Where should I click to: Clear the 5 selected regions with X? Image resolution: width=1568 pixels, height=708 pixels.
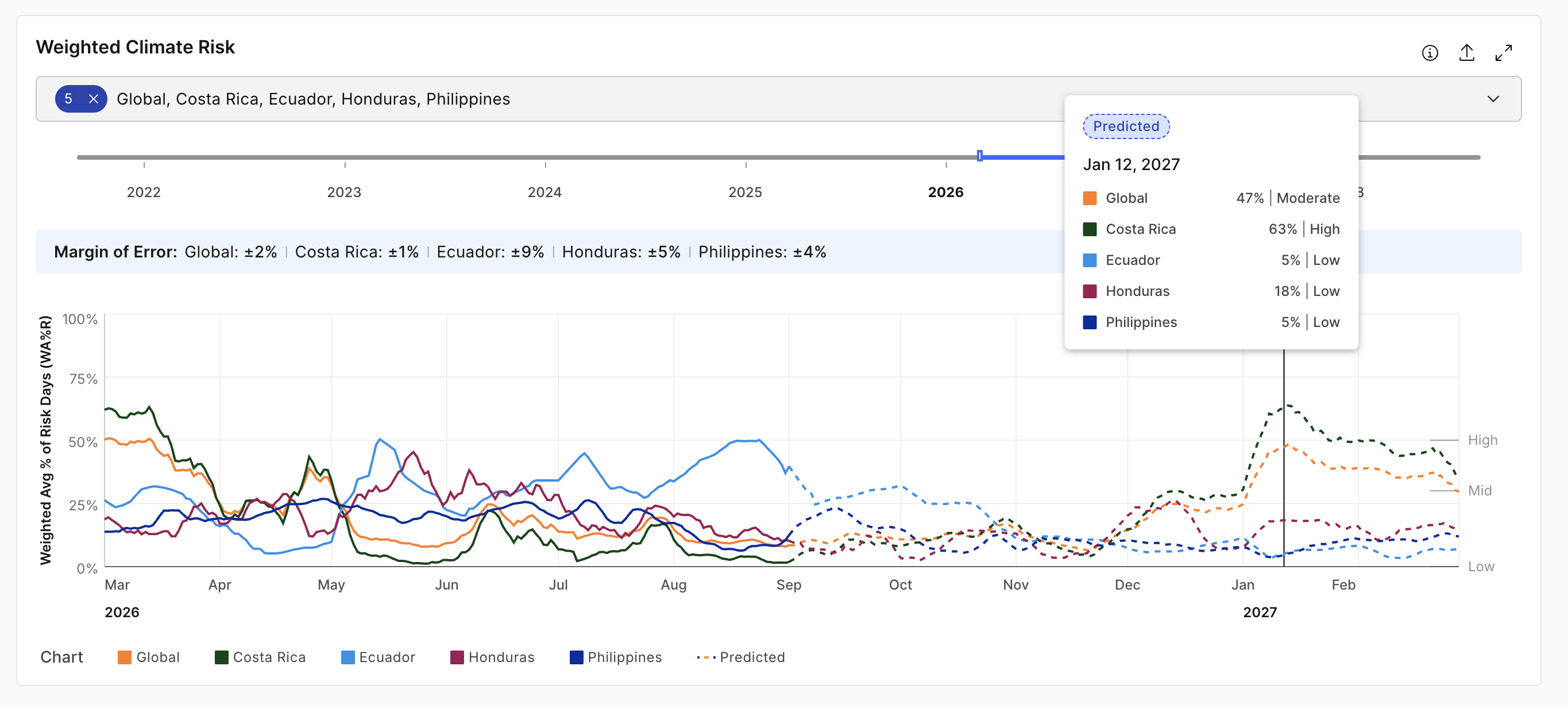point(93,99)
